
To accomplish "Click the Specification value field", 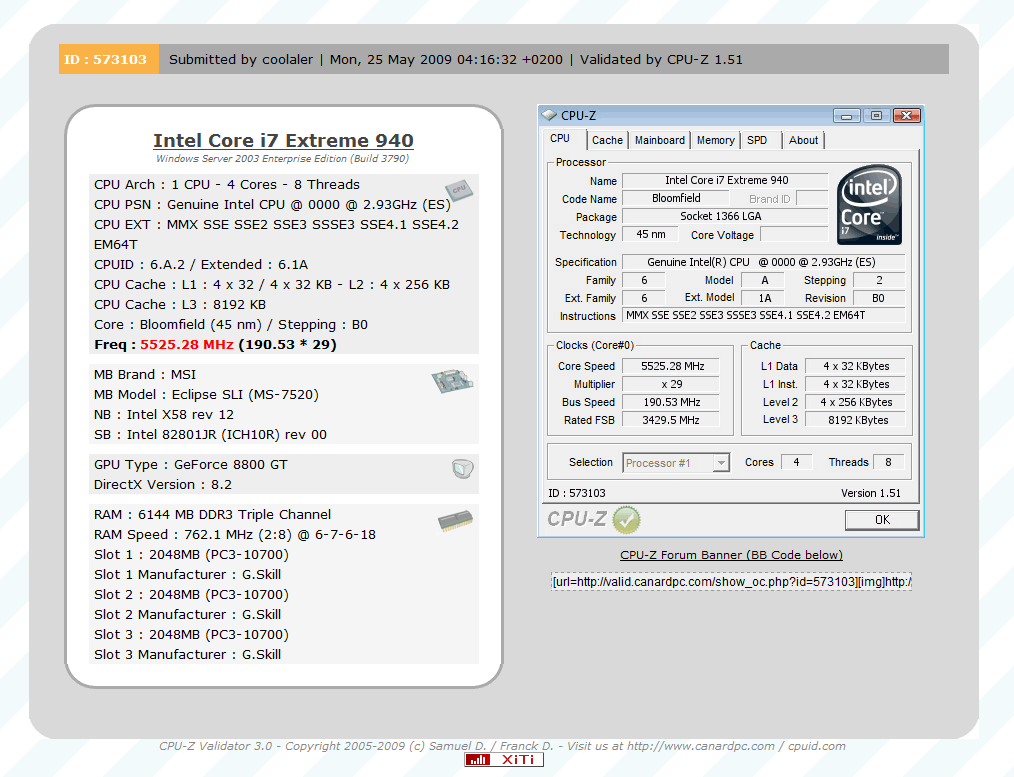I will click(764, 262).
